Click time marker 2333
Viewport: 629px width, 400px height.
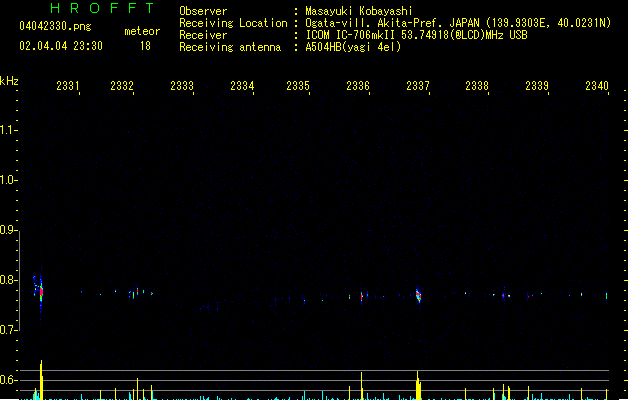pos(182,86)
